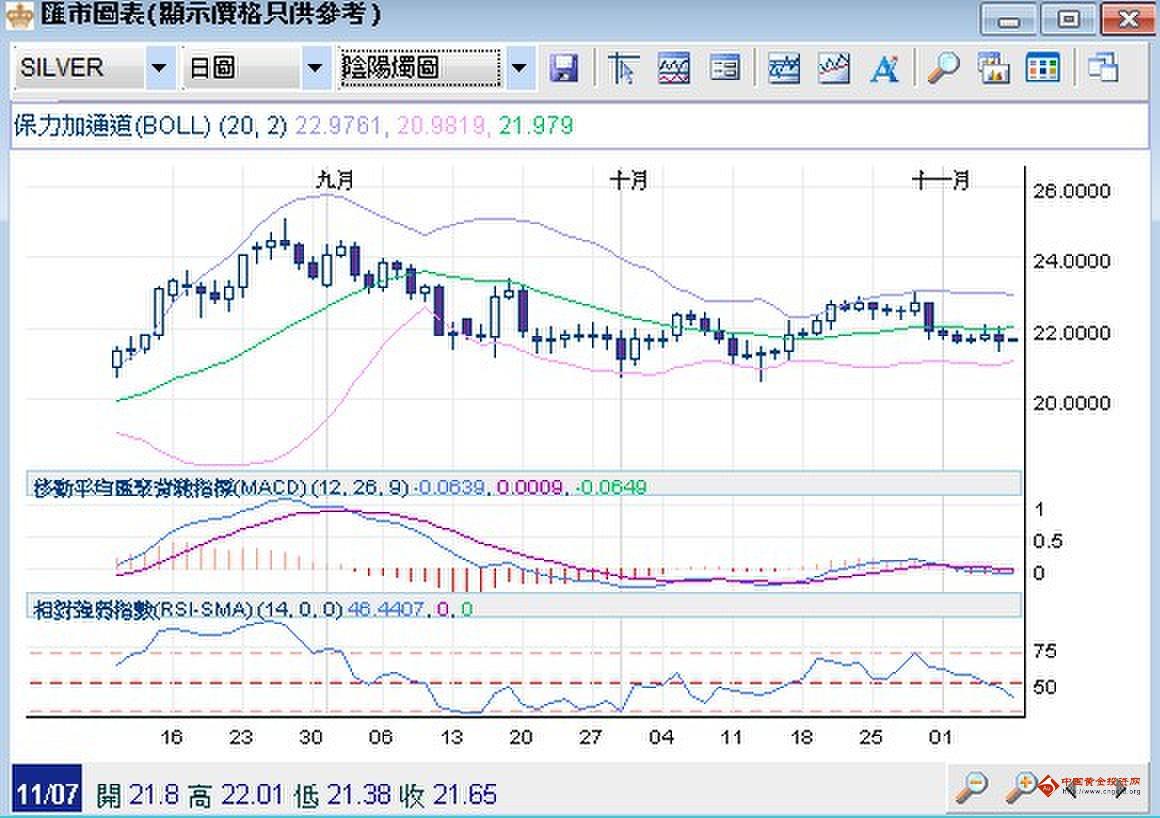Click the zoom out magnifier at bottom

pyautogui.click(x=971, y=789)
